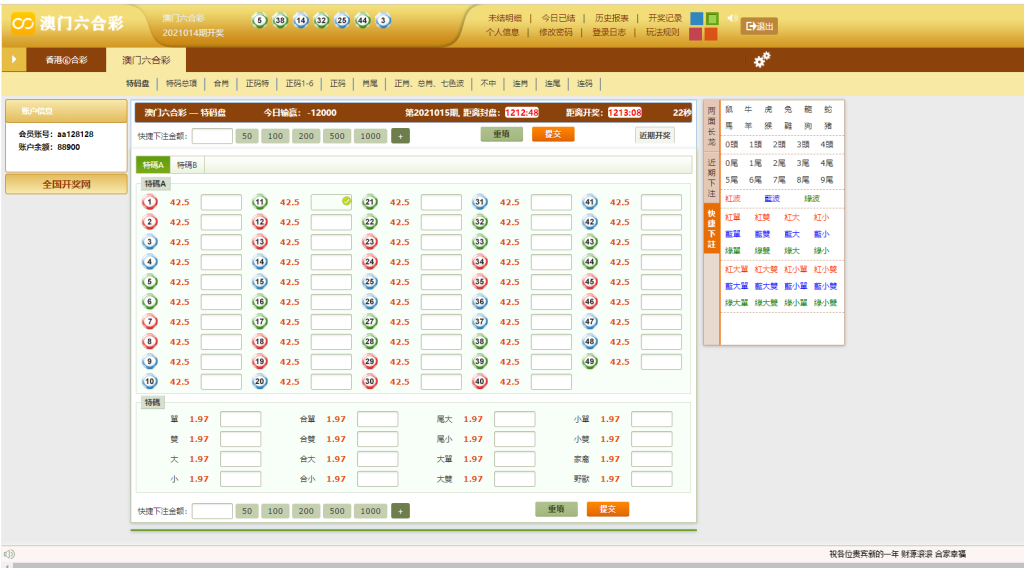Open the 正码特 menu item
Image resolution: width=1024 pixels, height=568 pixels.
tap(258, 84)
